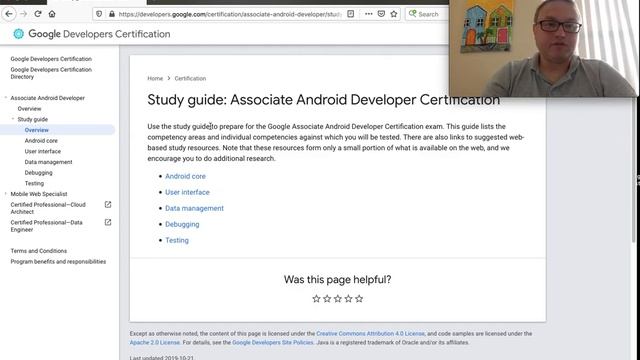Image resolution: width=640 pixels, height=360 pixels.
Task: Click in the browser search box
Action: click(x=427, y=14)
